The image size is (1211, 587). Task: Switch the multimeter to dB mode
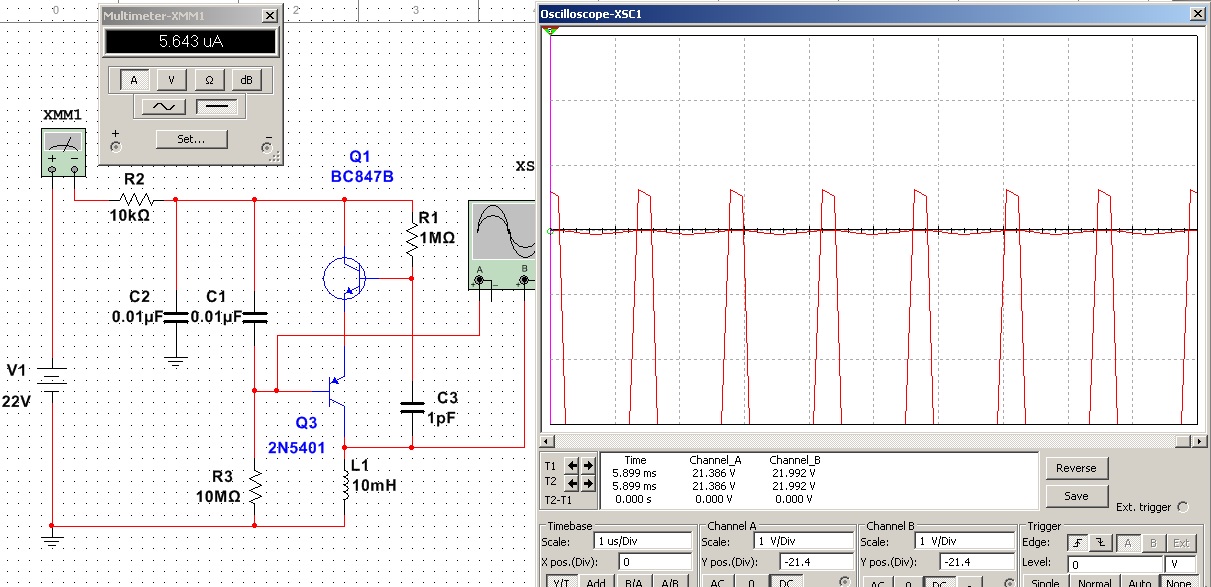(x=245, y=80)
